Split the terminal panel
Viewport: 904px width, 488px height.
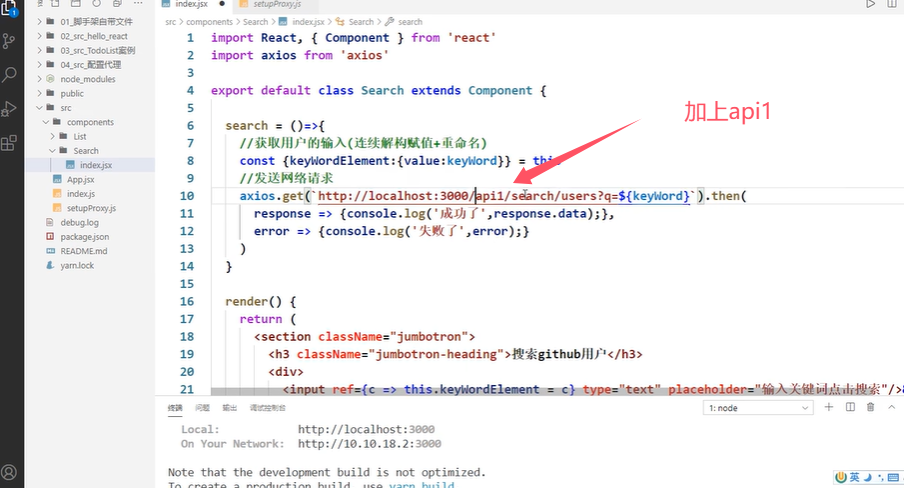tap(850, 407)
